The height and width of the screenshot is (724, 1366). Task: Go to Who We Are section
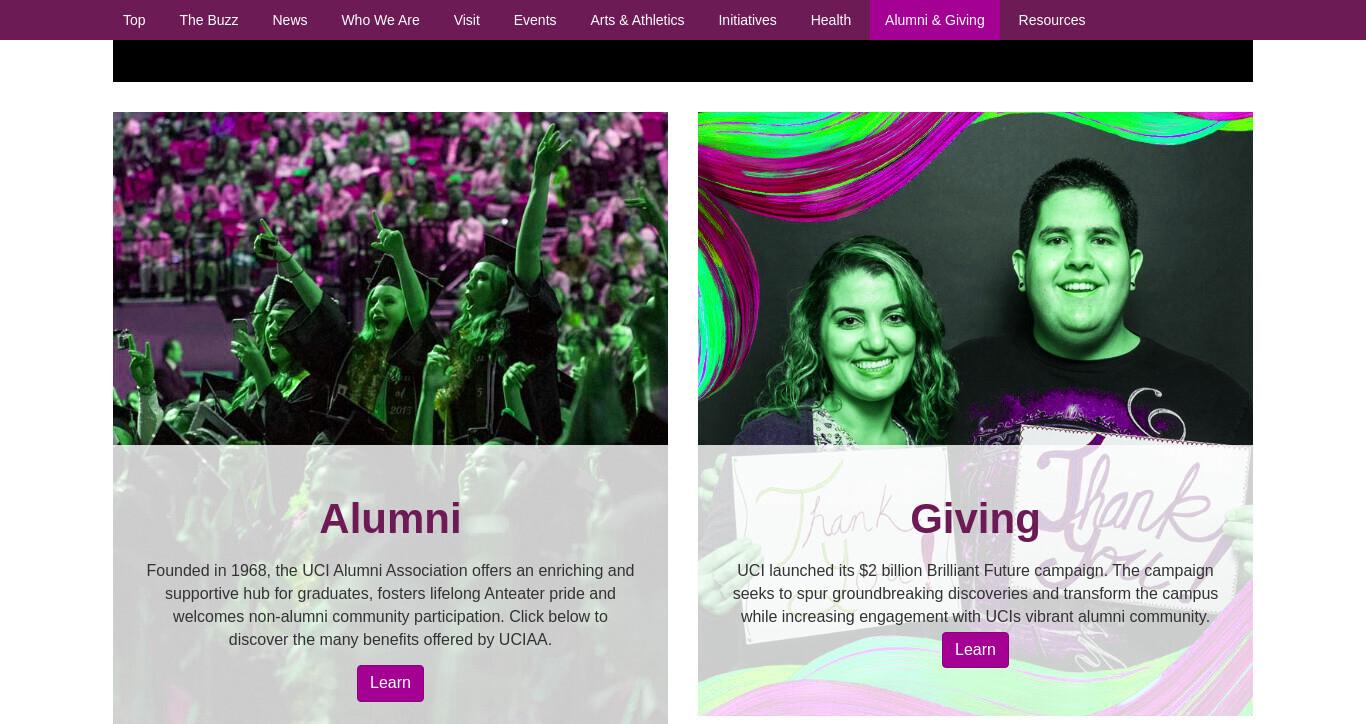(380, 20)
